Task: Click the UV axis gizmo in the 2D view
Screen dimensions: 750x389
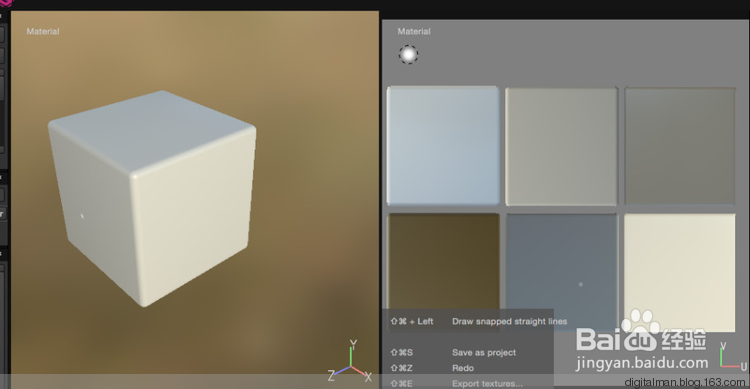Action: click(733, 357)
